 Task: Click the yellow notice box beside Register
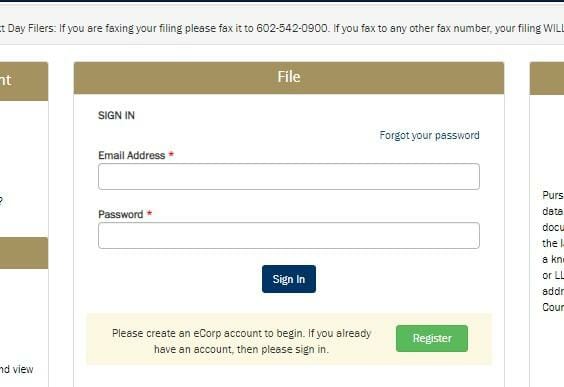(x=289, y=339)
